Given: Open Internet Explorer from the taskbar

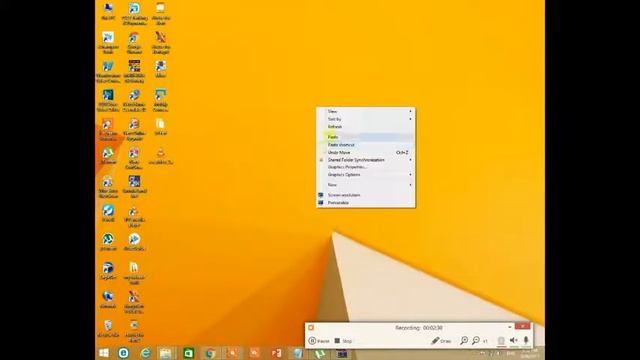Looking at the screenshot, I should pyautogui.click(x=146, y=353).
